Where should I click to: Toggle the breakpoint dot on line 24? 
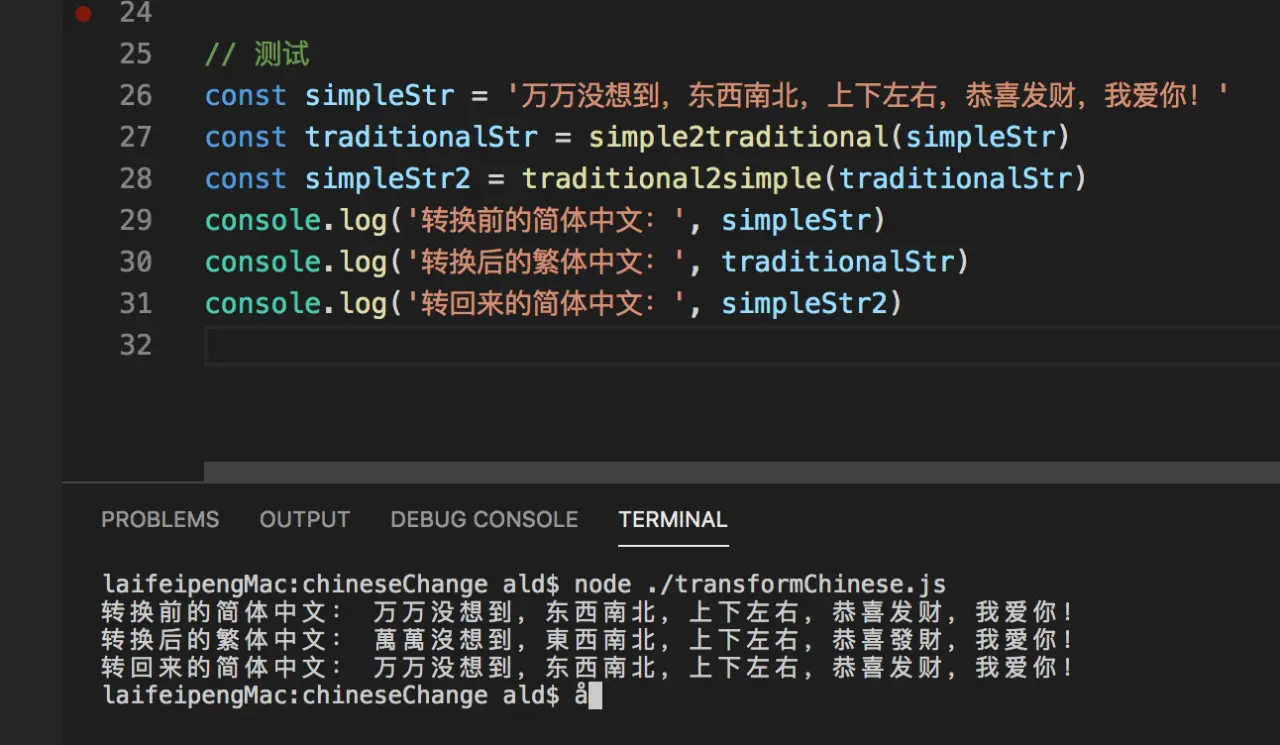(x=84, y=13)
